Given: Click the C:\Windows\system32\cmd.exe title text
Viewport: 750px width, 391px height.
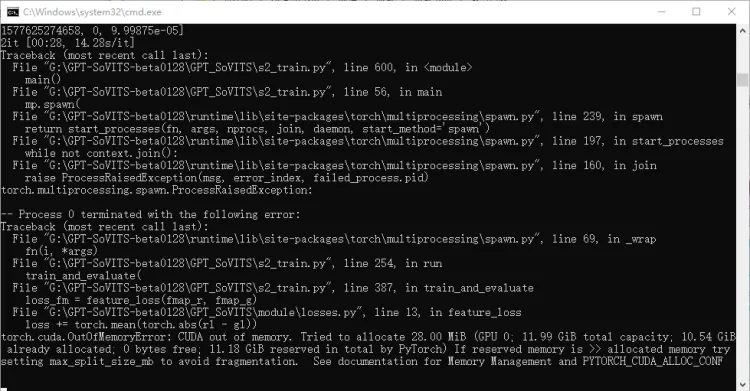Looking at the screenshot, I should (92, 12).
